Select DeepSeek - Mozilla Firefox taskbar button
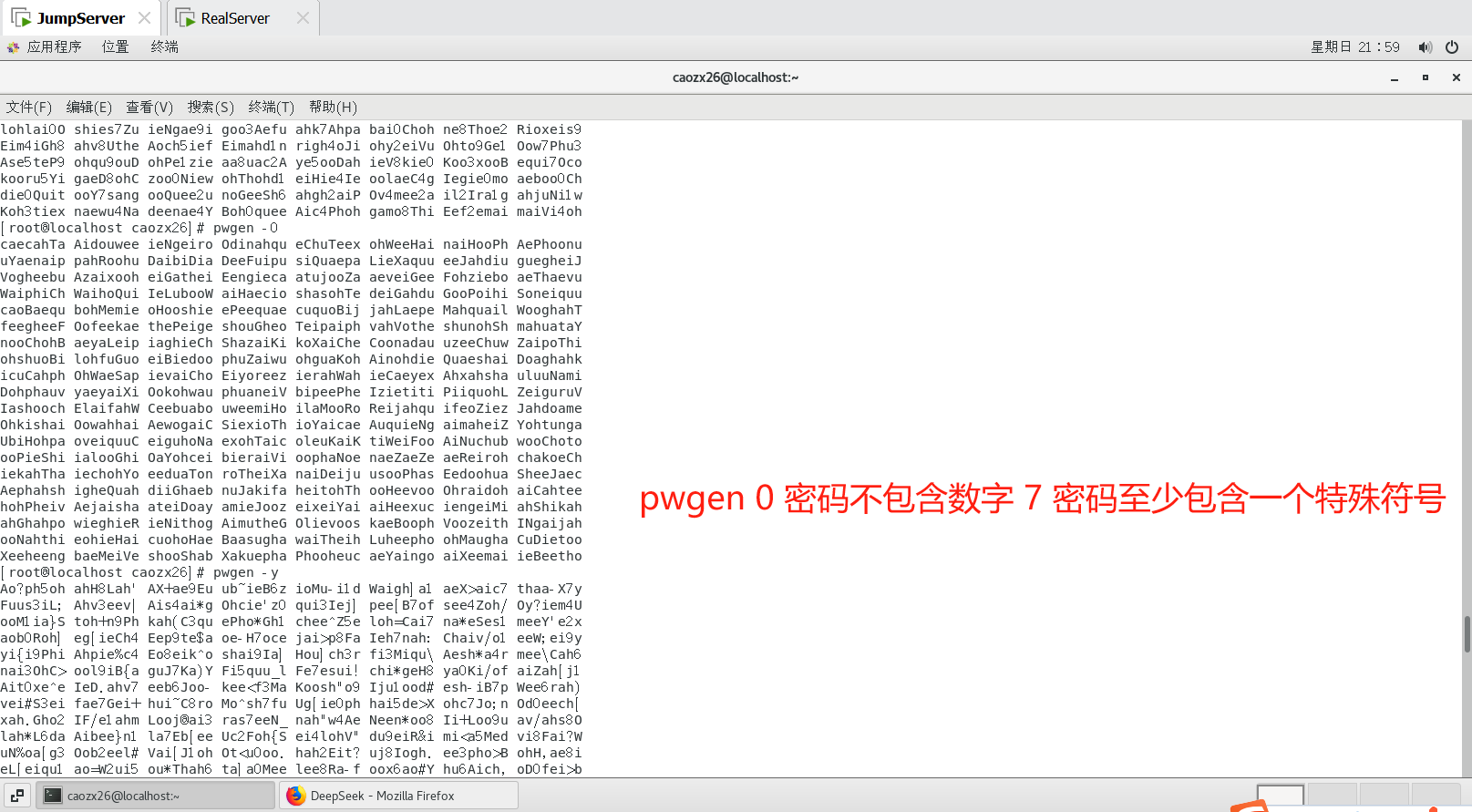 tap(398, 796)
